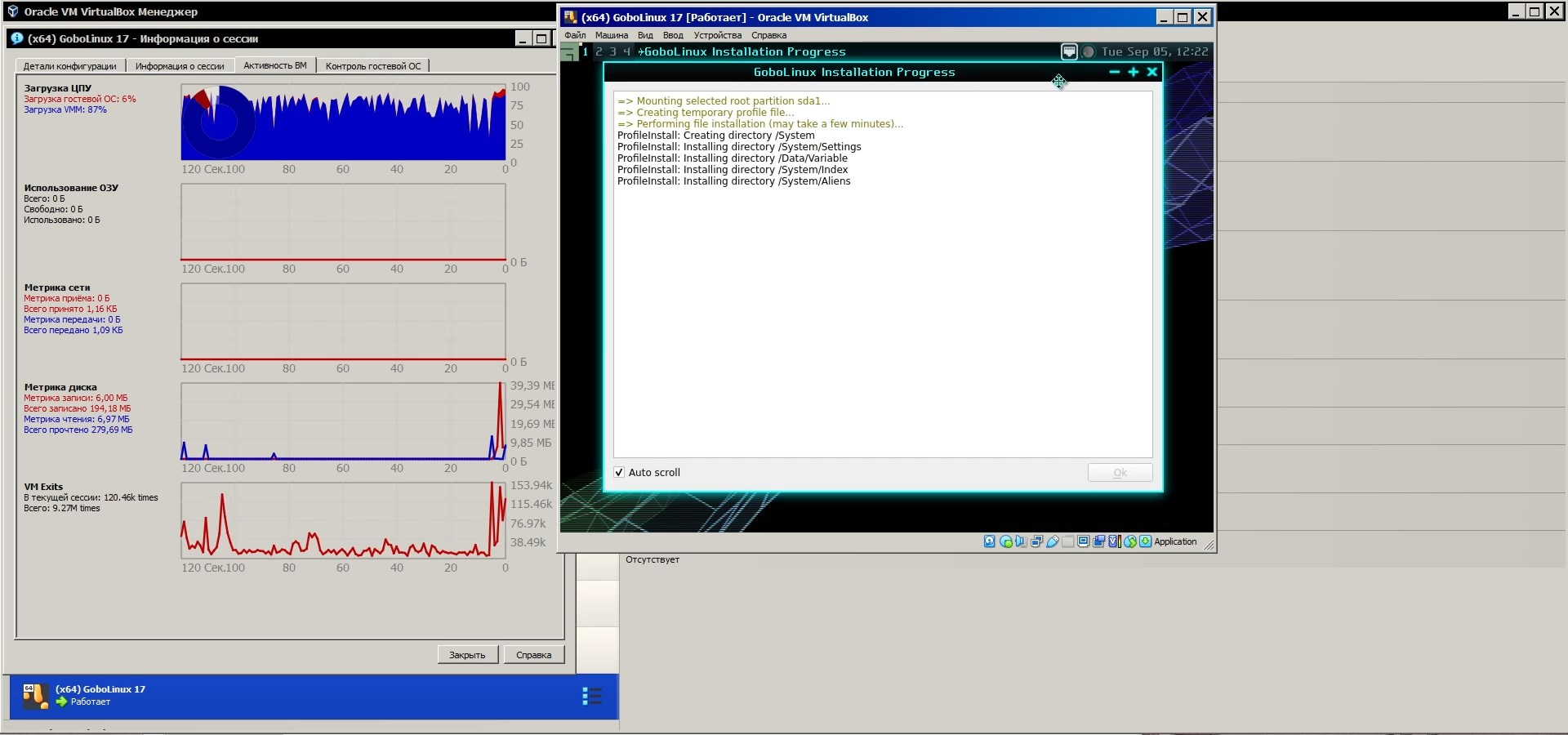The height and width of the screenshot is (735, 1568).
Task: Click the Закрыть button
Action: (467, 655)
